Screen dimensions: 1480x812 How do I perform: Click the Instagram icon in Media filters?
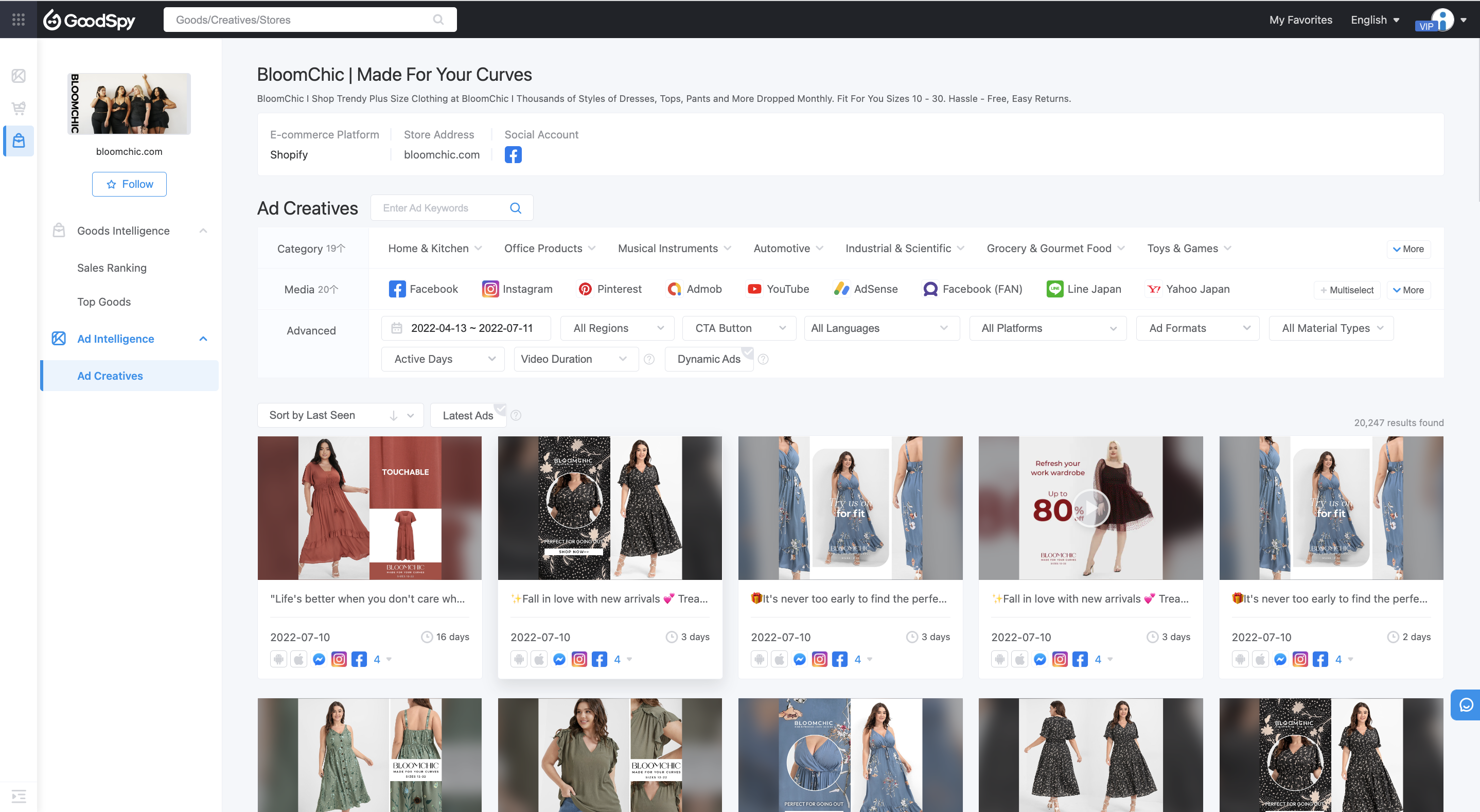[x=490, y=289]
